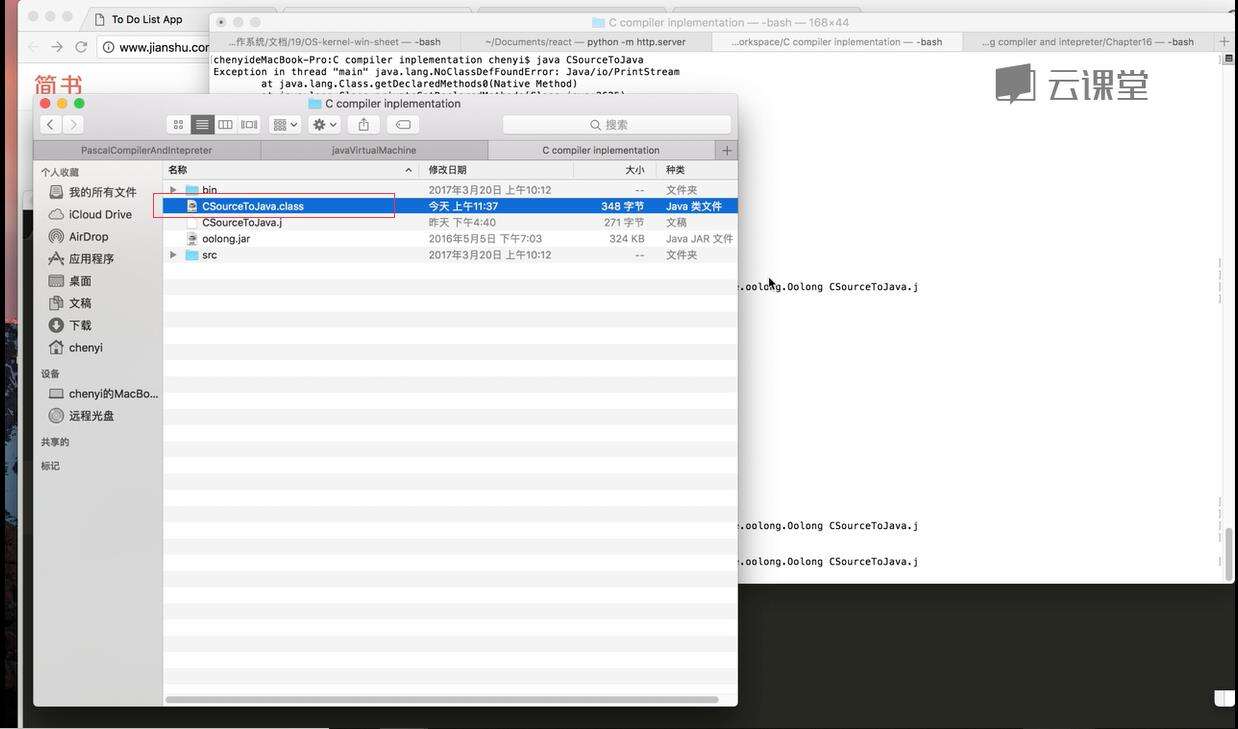Go back in Finder

pos(50,125)
